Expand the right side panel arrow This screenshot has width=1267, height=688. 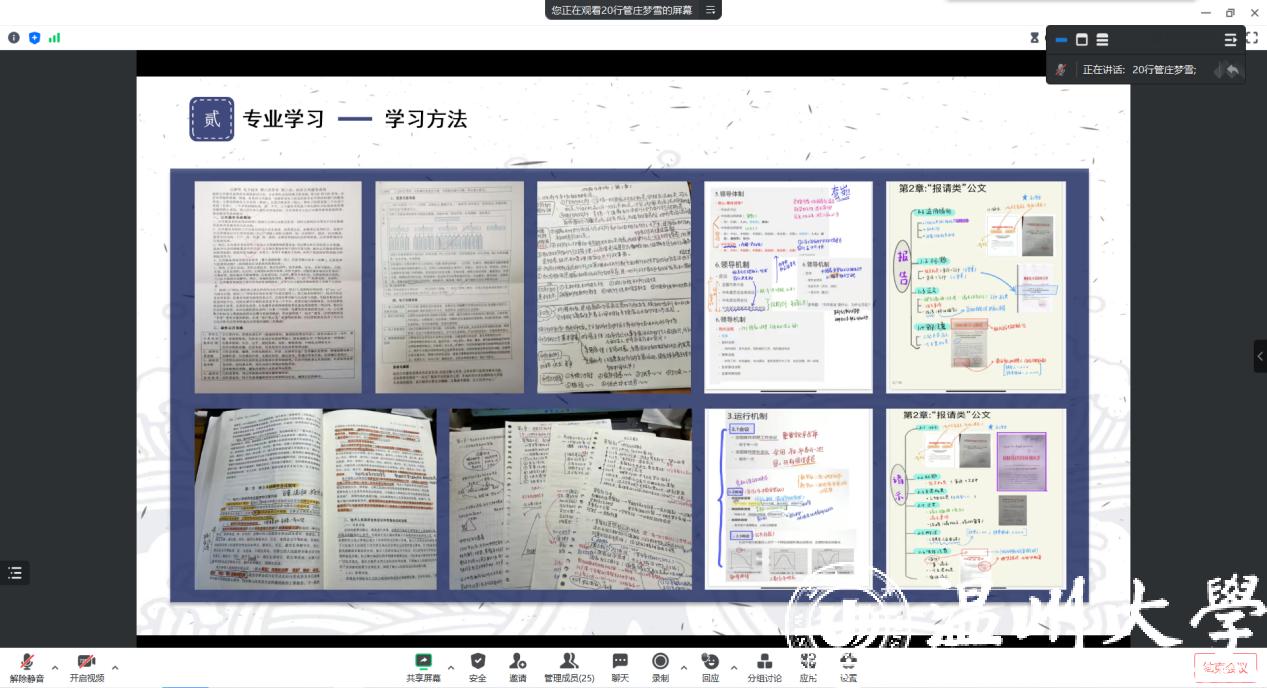1260,356
